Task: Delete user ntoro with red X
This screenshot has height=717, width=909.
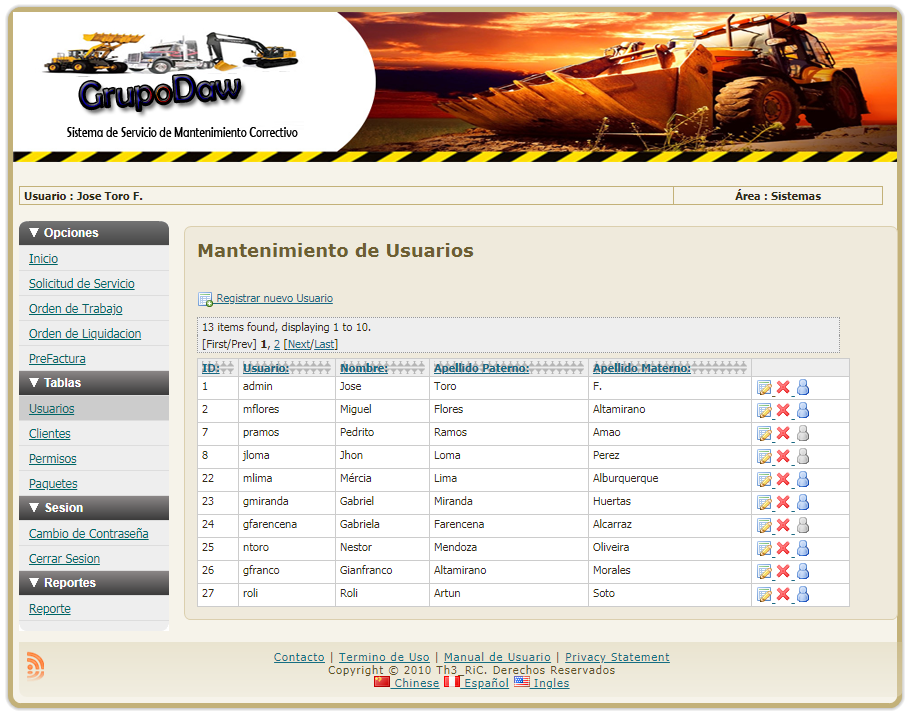Action: [x=783, y=548]
